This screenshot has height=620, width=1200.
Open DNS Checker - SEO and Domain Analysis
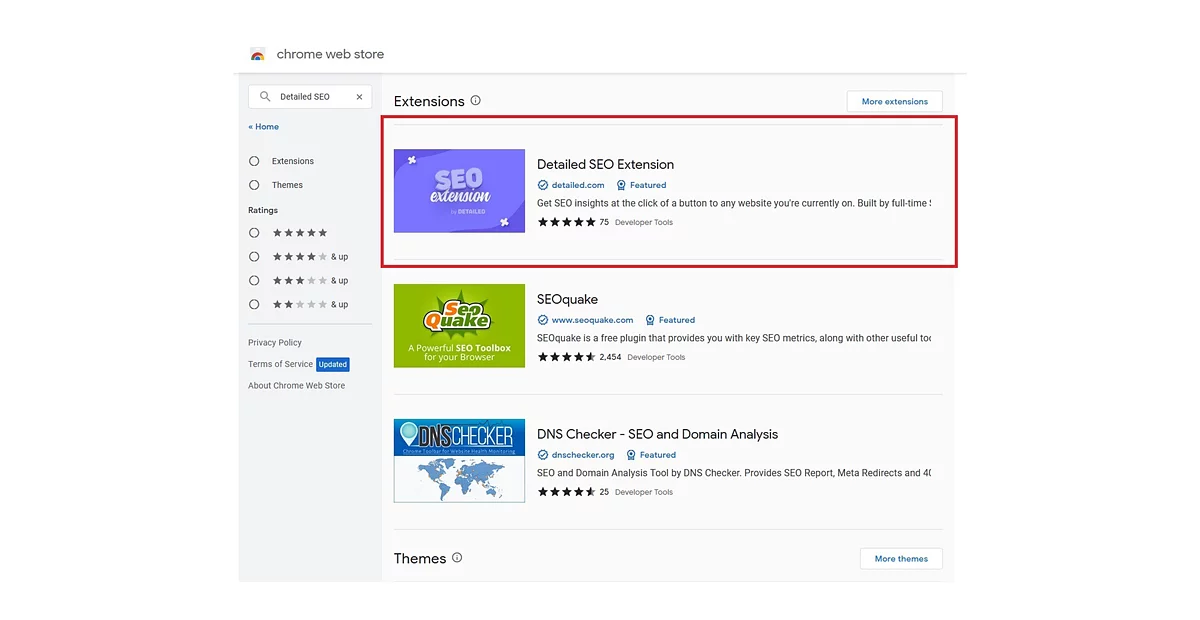pyautogui.click(x=657, y=435)
